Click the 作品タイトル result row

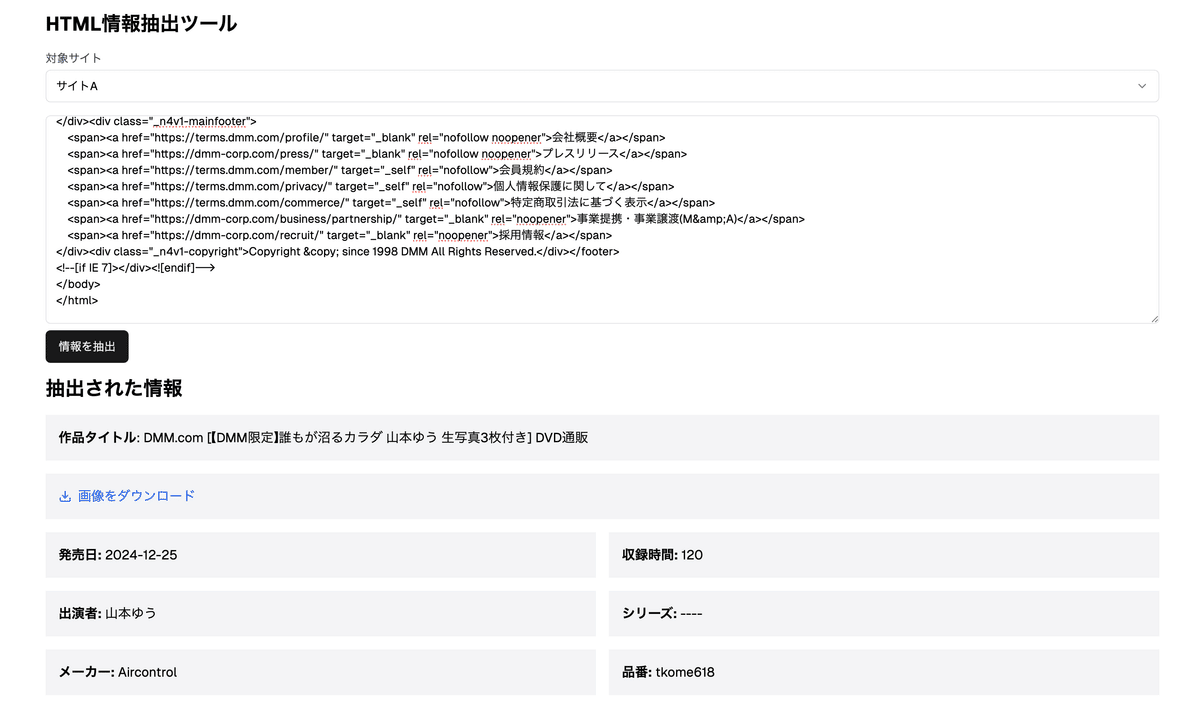[600, 437]
